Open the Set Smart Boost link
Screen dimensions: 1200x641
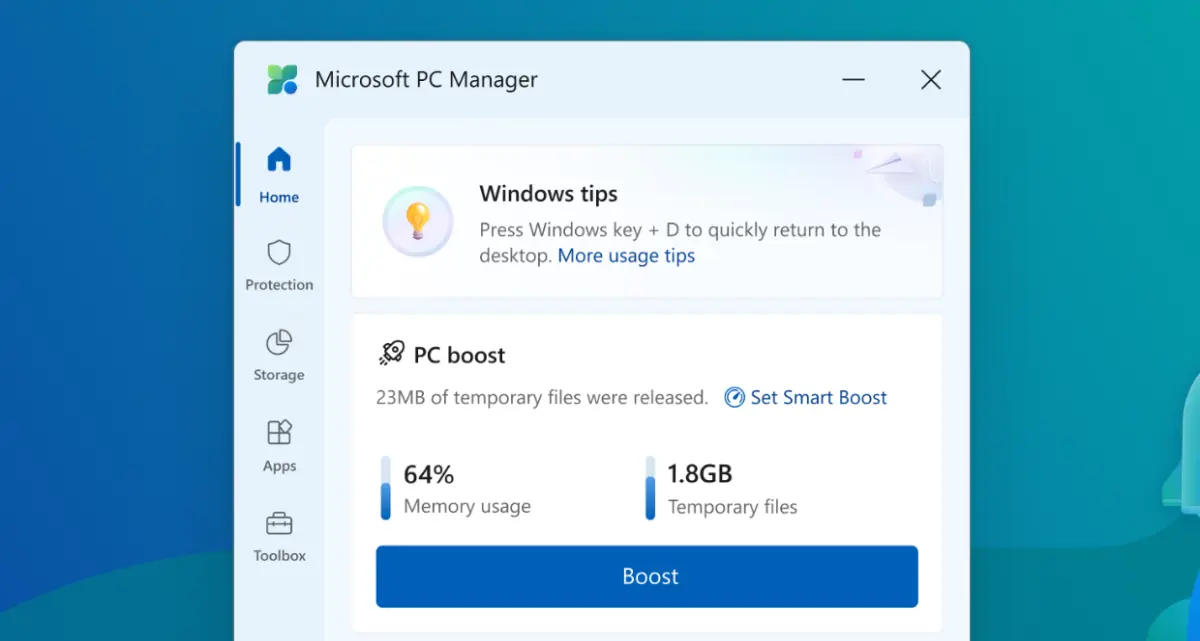click(x=819, y=398)
